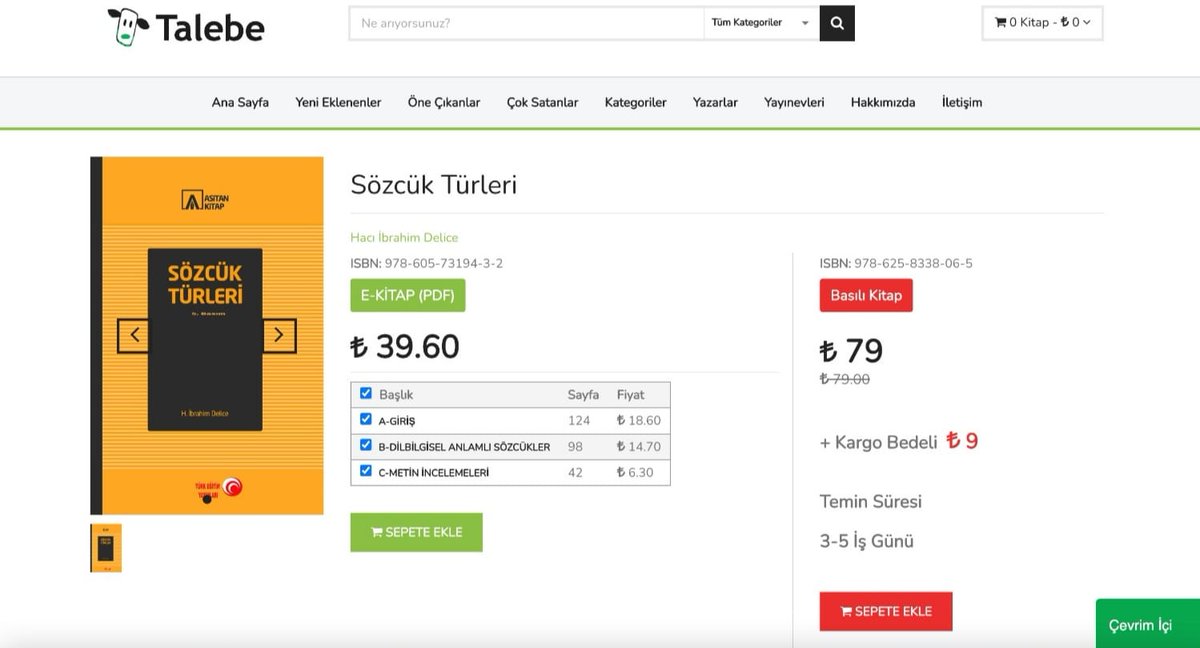Screen dimensions: 1200x648
Task: Click the cart icon in the header
Action: point(999,22)
